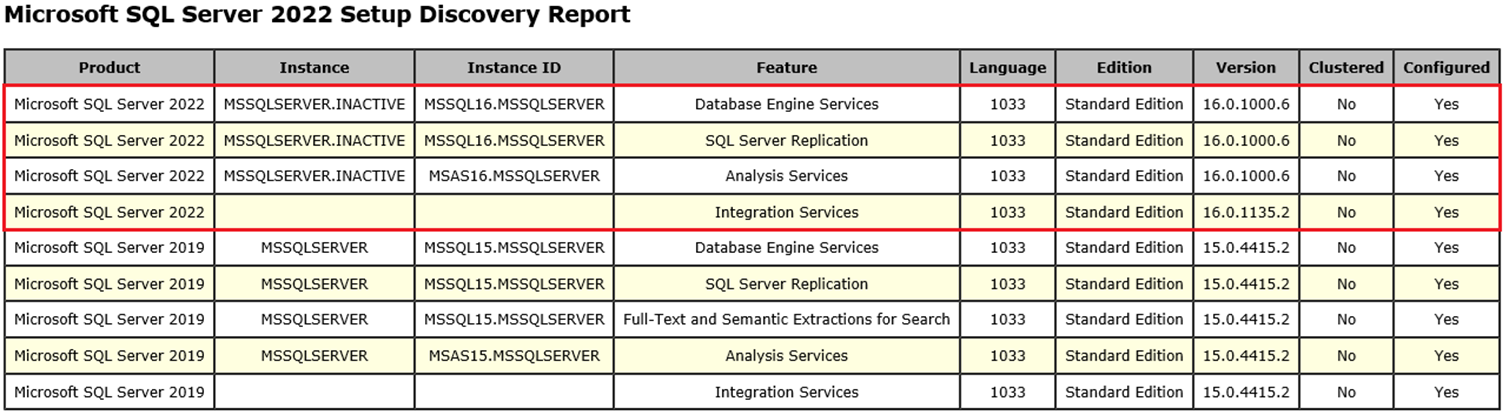Click Full-Text and Semantic Extractions for Search

coord(787,320)
